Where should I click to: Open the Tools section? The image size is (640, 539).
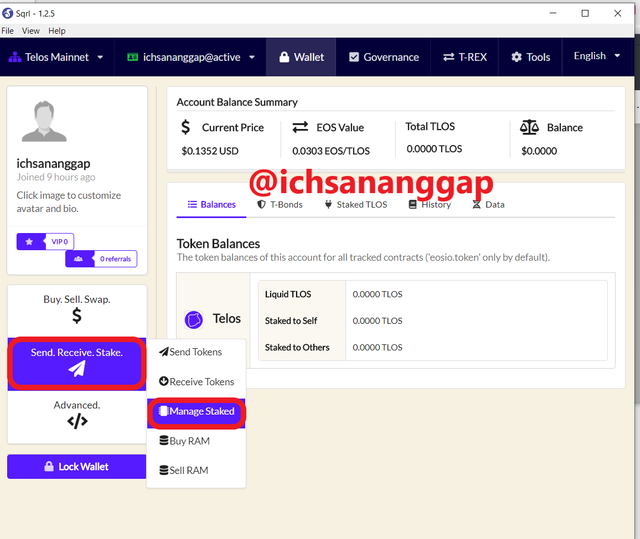(x=531, y=57)
